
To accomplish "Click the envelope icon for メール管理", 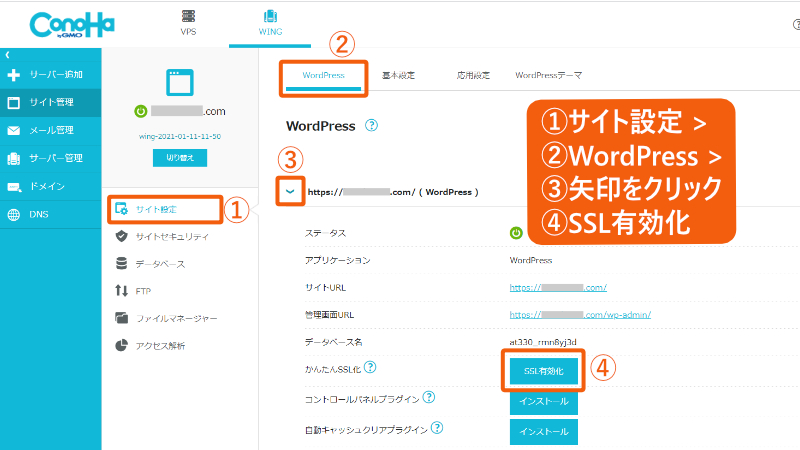I will point(14,131).
